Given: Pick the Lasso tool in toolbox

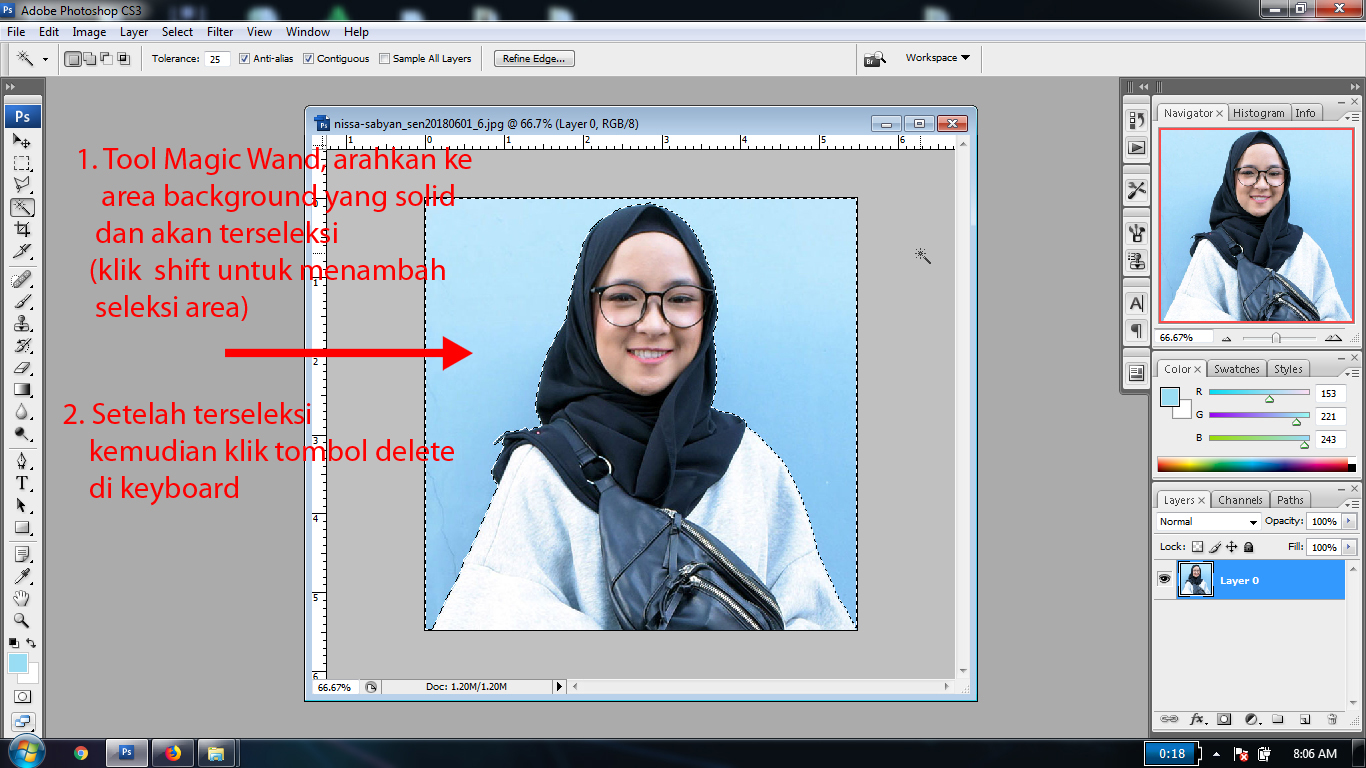Looking at the screenshot, I should tap(22, 185).
